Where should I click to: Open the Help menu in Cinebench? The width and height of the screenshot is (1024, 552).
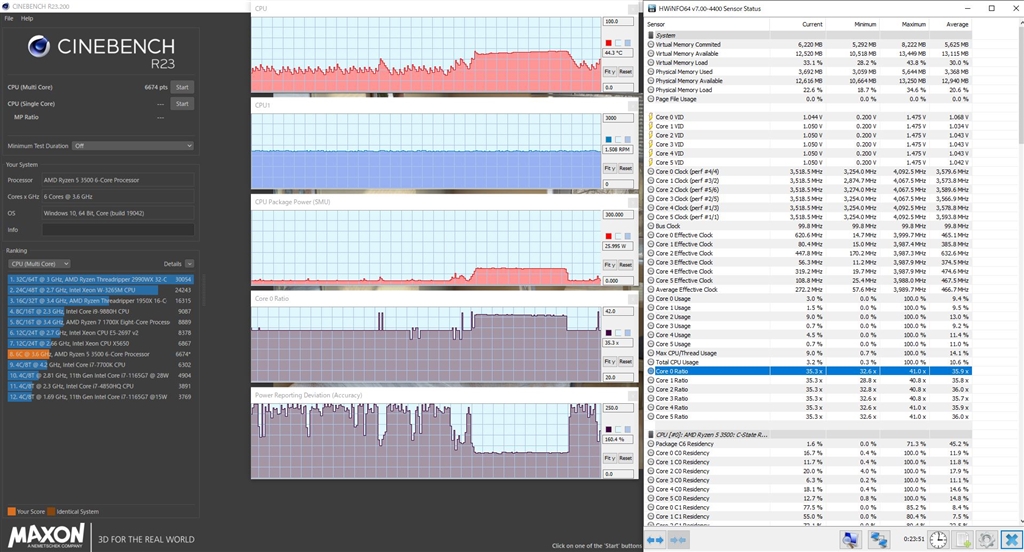[x=27, y=18]
